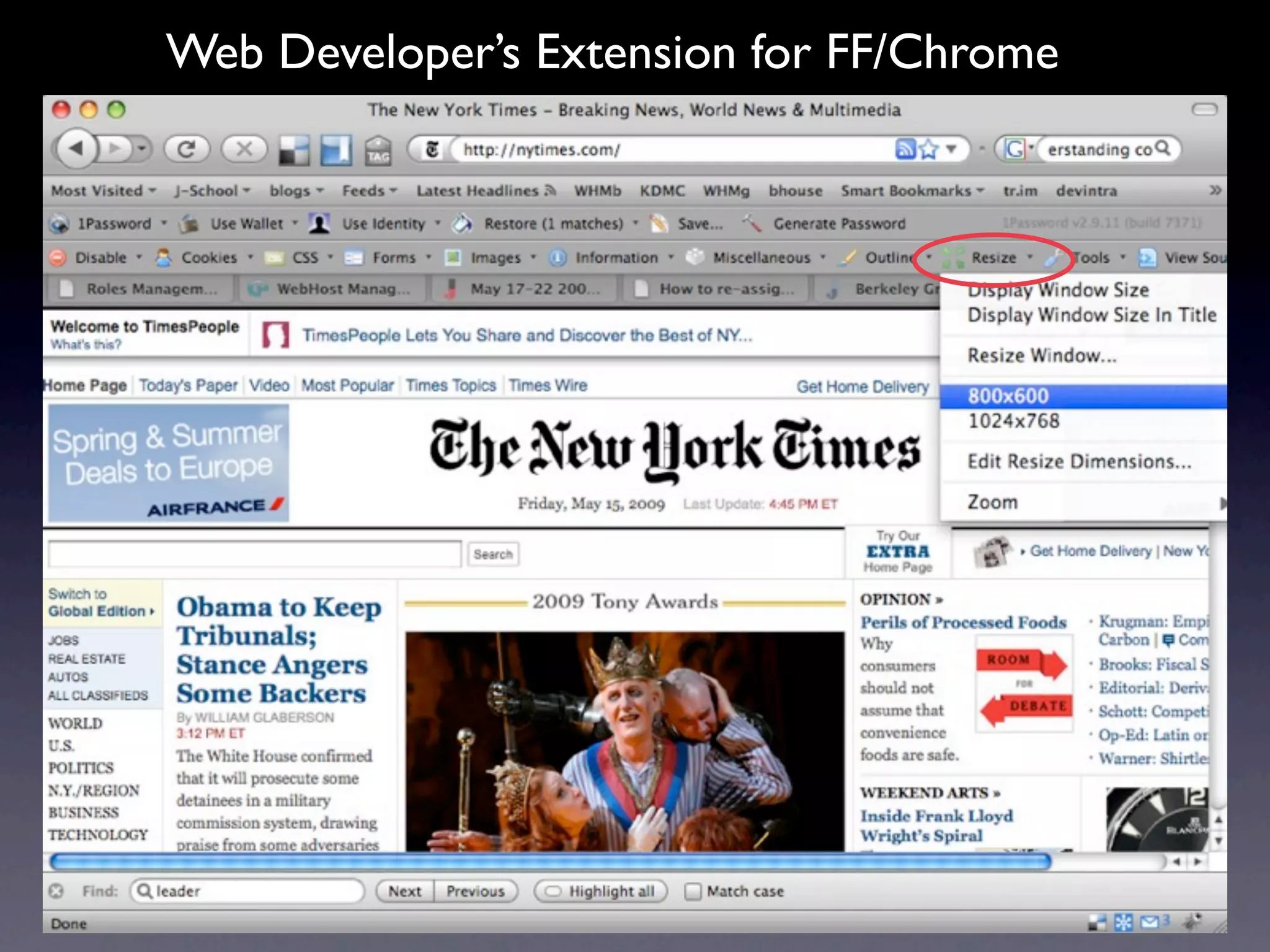This screenshot has height=952, width=1270.
Task: Click the horizontal scrollbar thumb
Action: 550,862
